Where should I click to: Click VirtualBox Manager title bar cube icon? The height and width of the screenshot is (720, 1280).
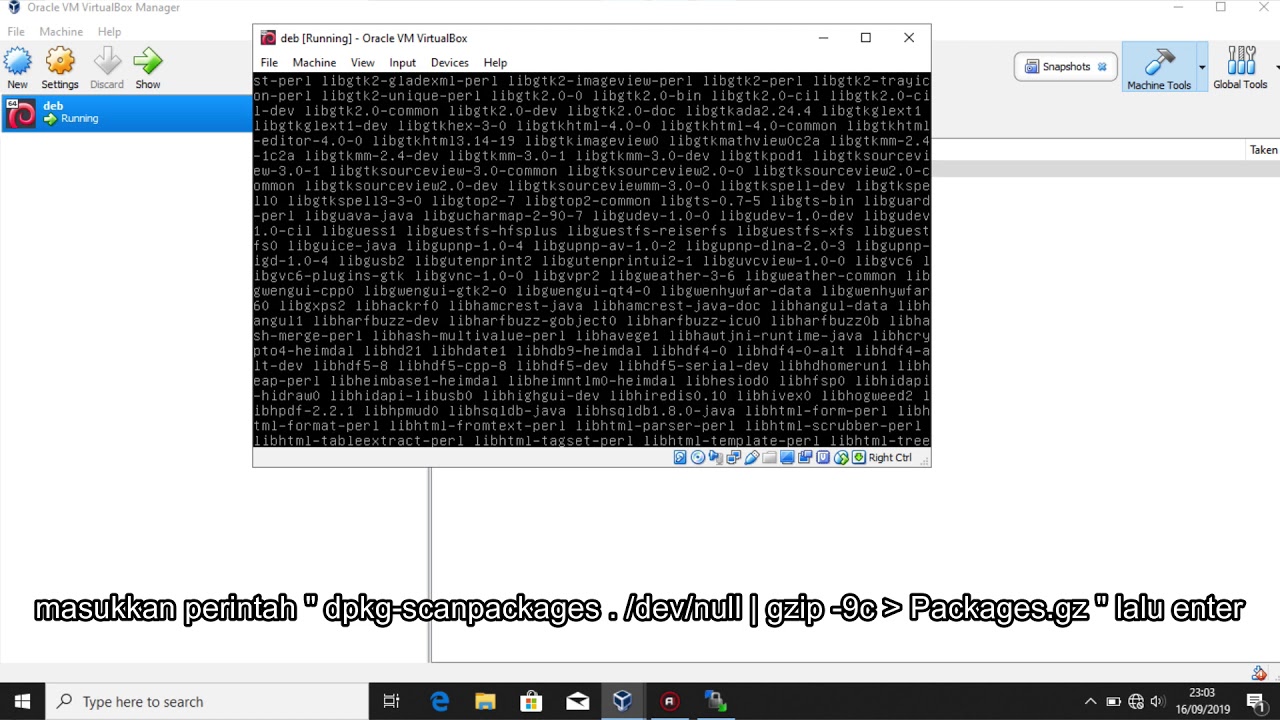coord(14,7)
